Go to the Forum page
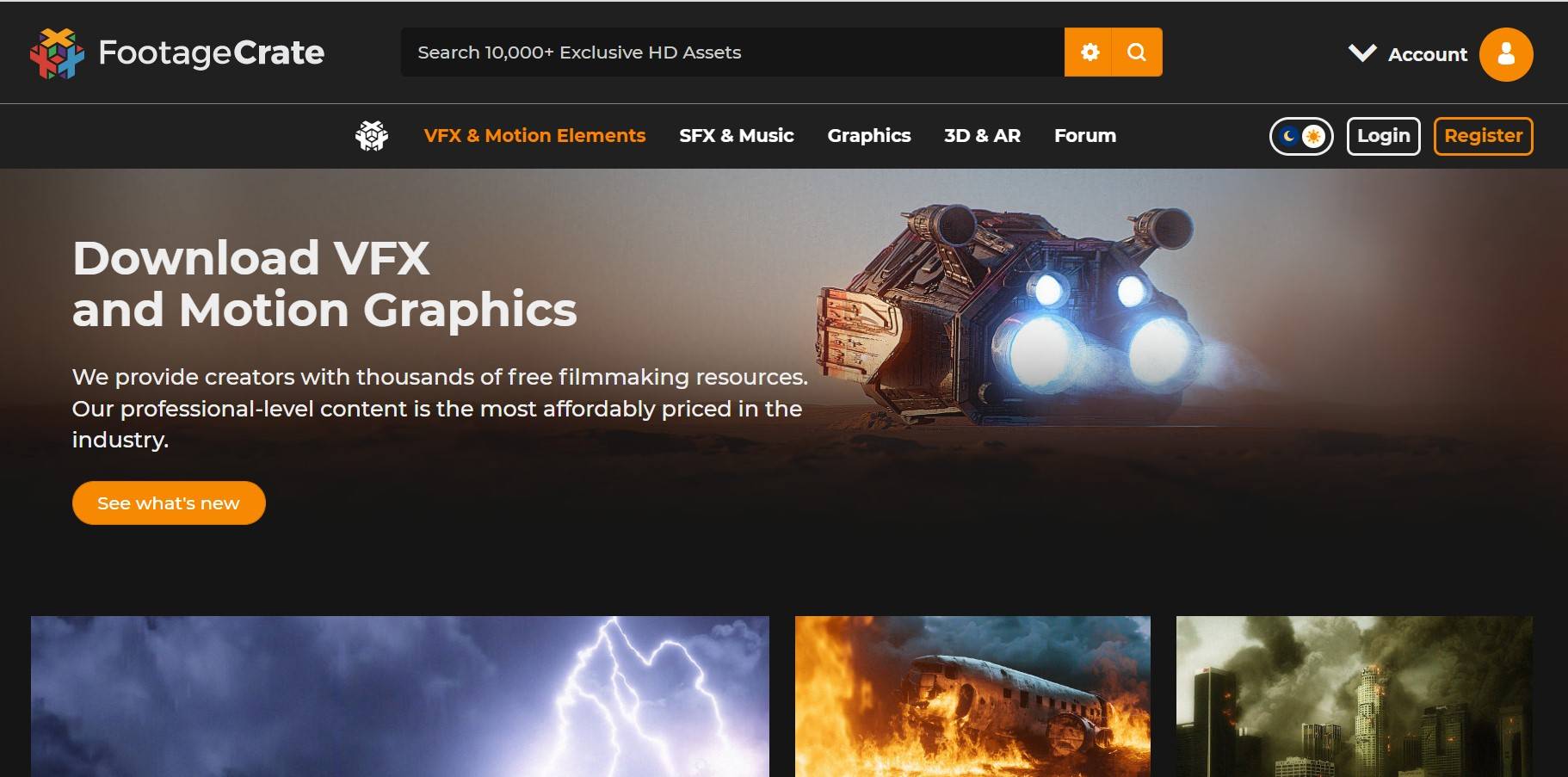Screen dimensions: 1568x777 pos(1085,136)
